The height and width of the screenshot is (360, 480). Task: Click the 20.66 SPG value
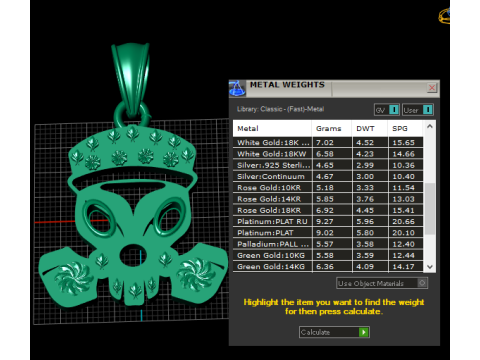403,221
